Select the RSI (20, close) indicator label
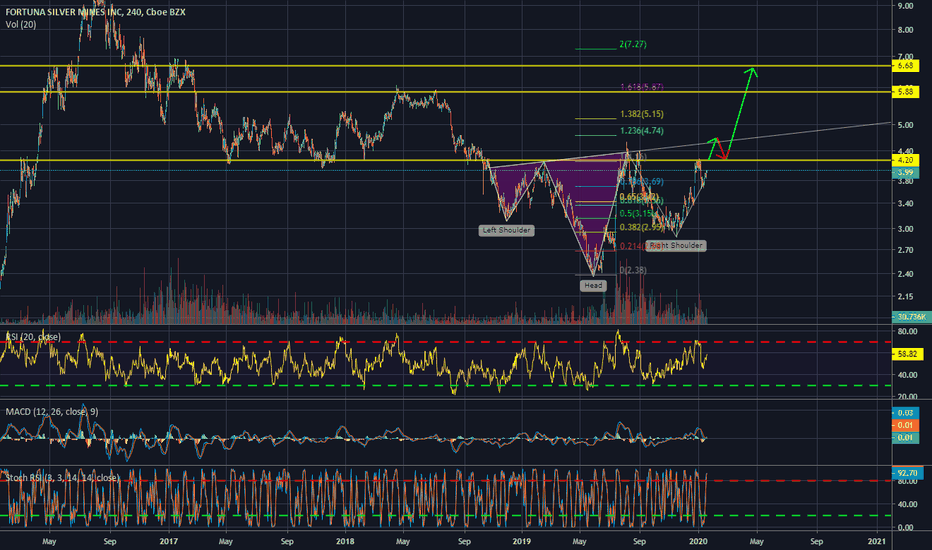Screen dimensions: 932x550 tap(33, 337)
